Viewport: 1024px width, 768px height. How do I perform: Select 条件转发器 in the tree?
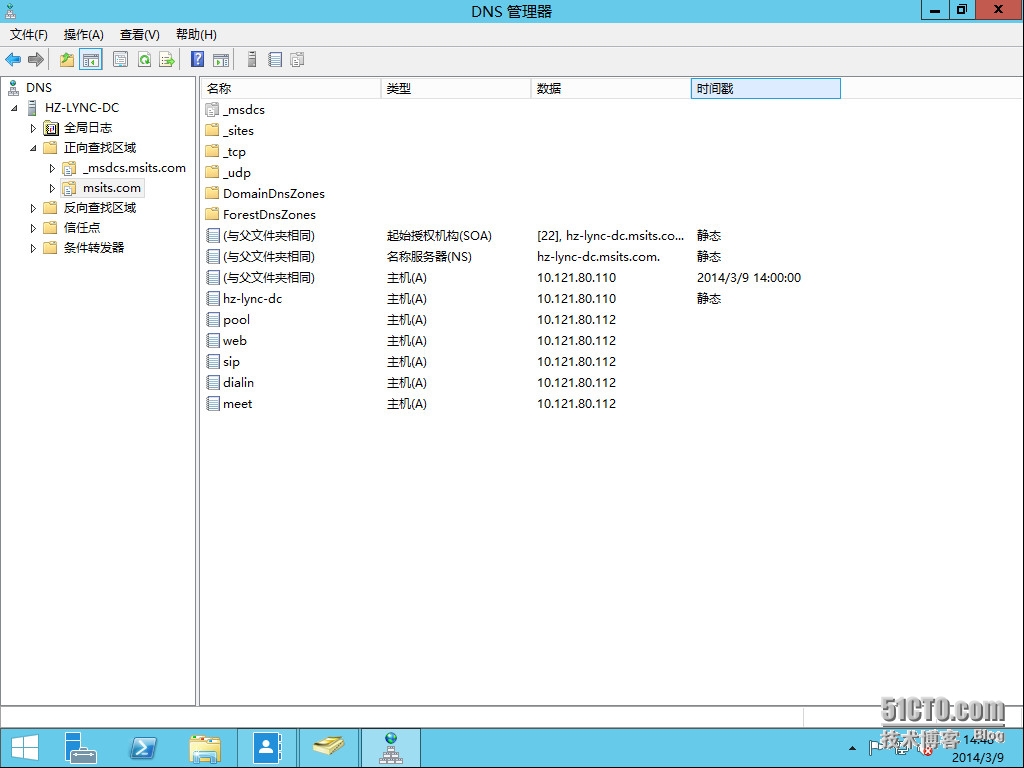[94, 248]
